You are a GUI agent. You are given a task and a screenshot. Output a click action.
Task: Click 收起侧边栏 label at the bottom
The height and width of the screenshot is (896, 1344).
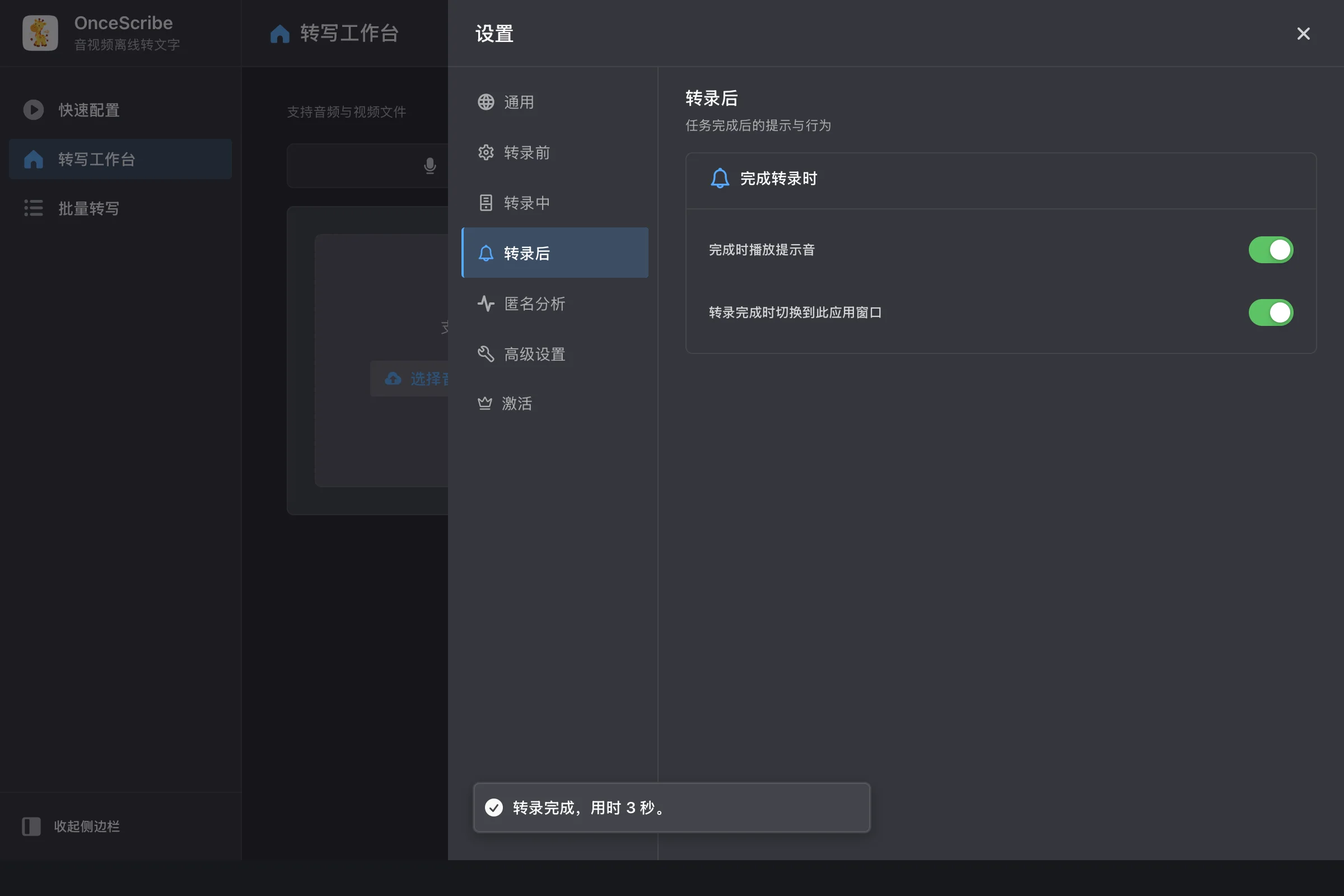pyautogui.click(x=87, y=827)
